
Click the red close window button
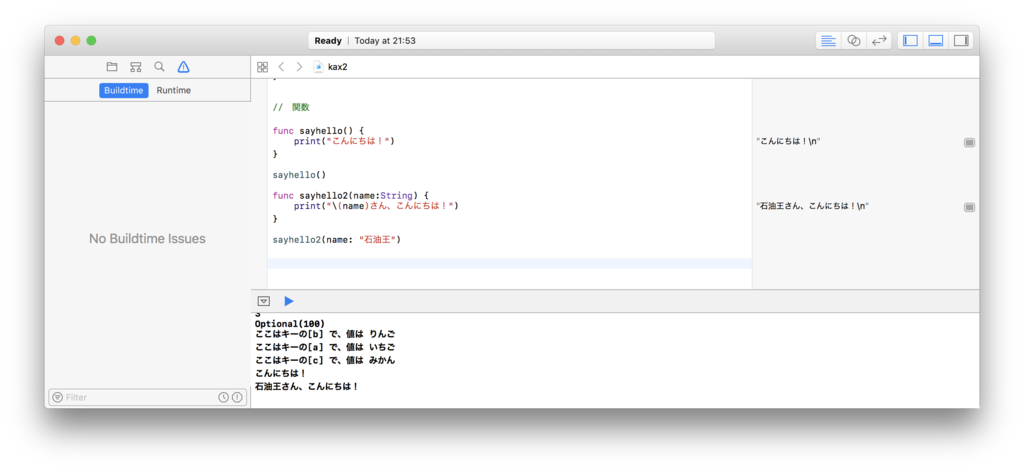coord(59,40)
